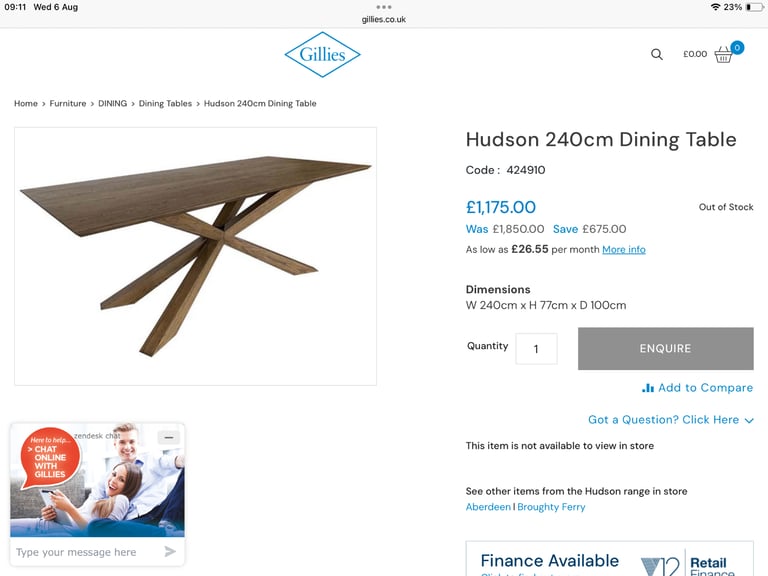View the Broughty Ferry store link
Image resolution: width=768 pixels, height=576 pixels.
tap(551, 507)
